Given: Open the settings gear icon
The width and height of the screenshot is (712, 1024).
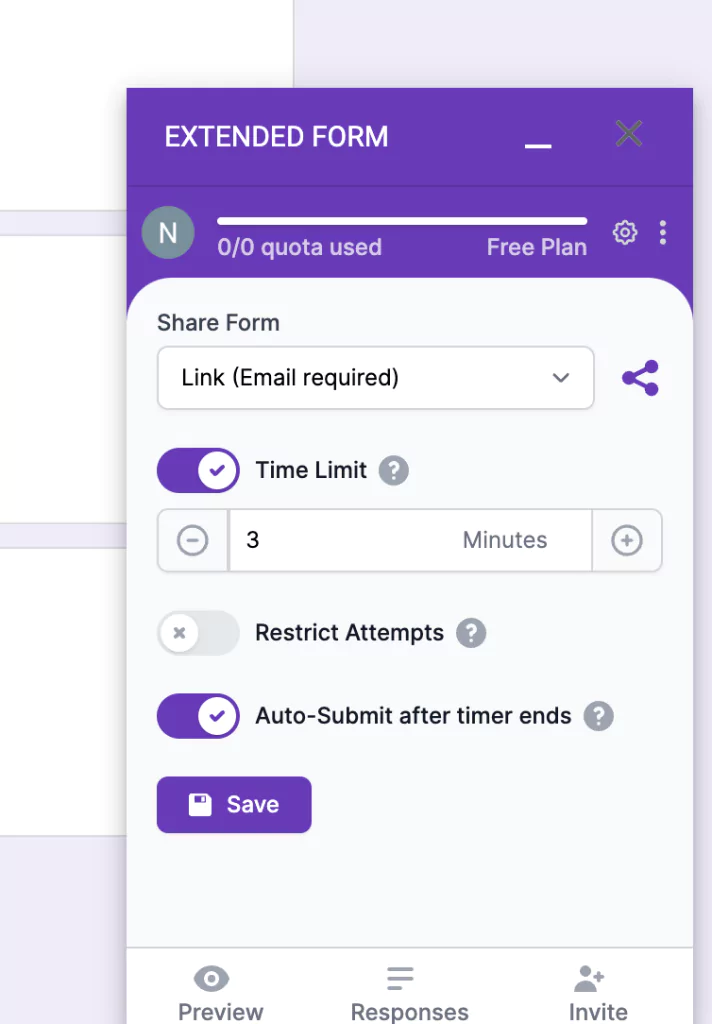Looking at the screenshot, I should pos(624,232).
